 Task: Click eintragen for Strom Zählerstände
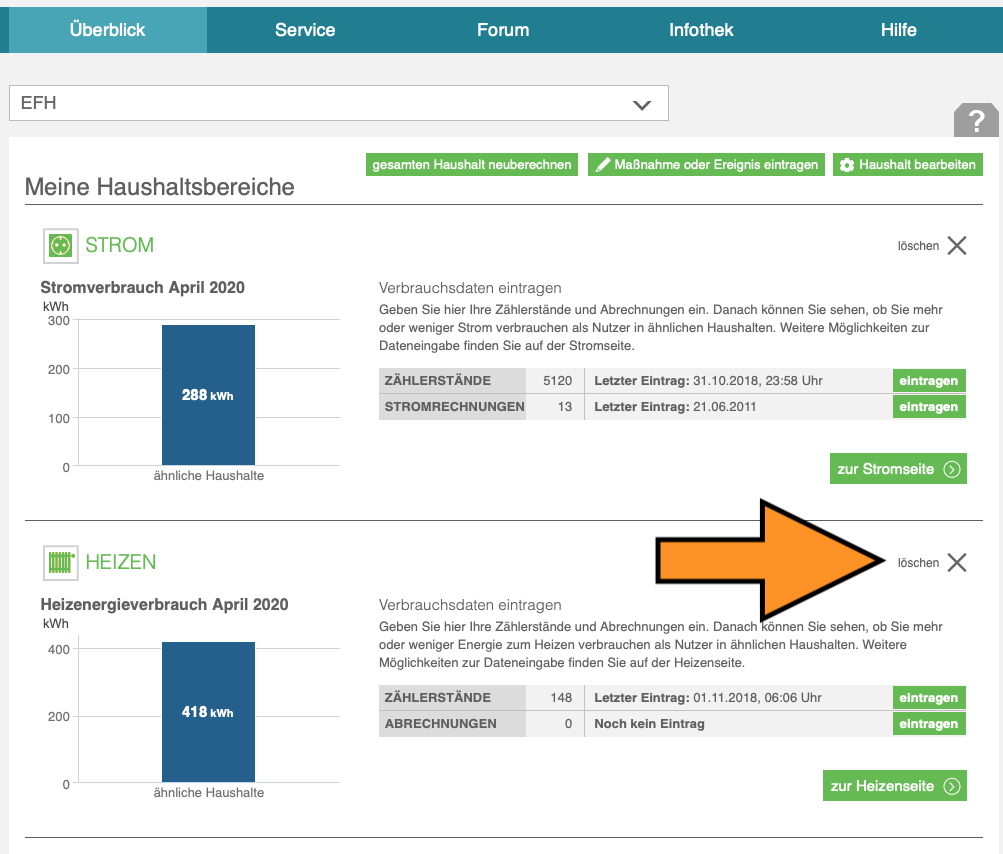tap(928, 381)
